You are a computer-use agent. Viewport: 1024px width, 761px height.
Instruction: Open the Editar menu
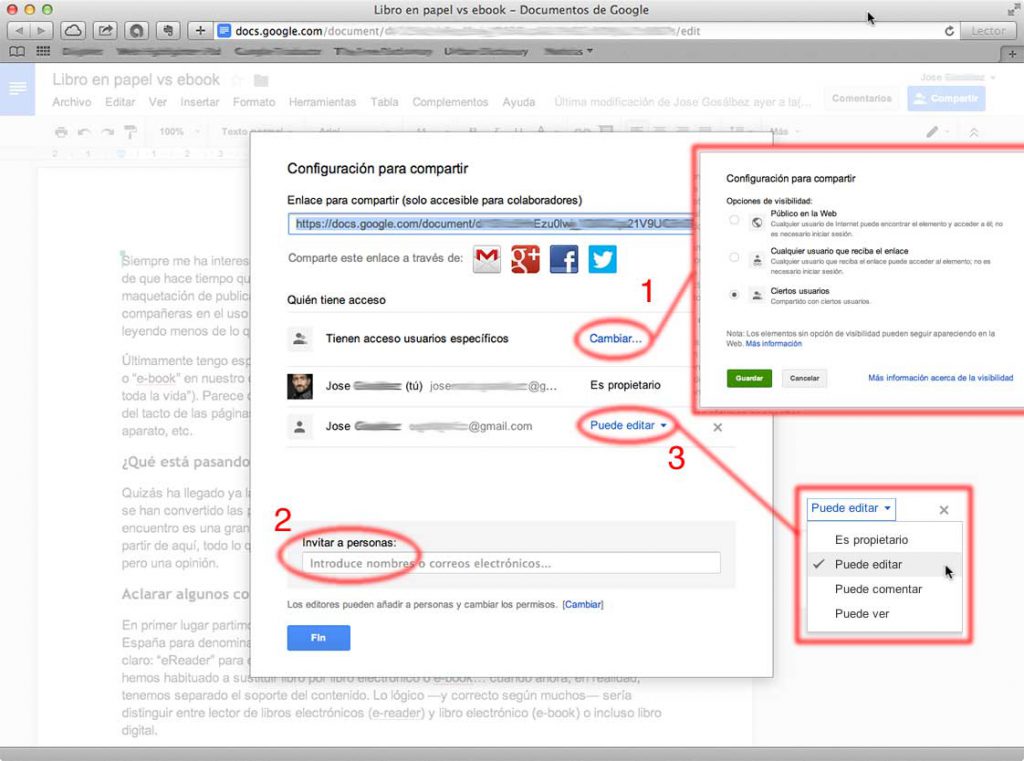(x=120, y=102)
